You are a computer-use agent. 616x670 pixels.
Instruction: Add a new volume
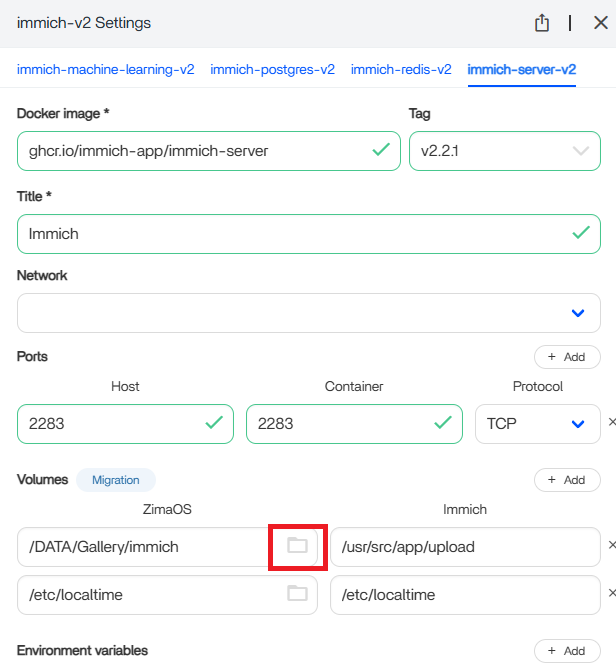point(567,480)
